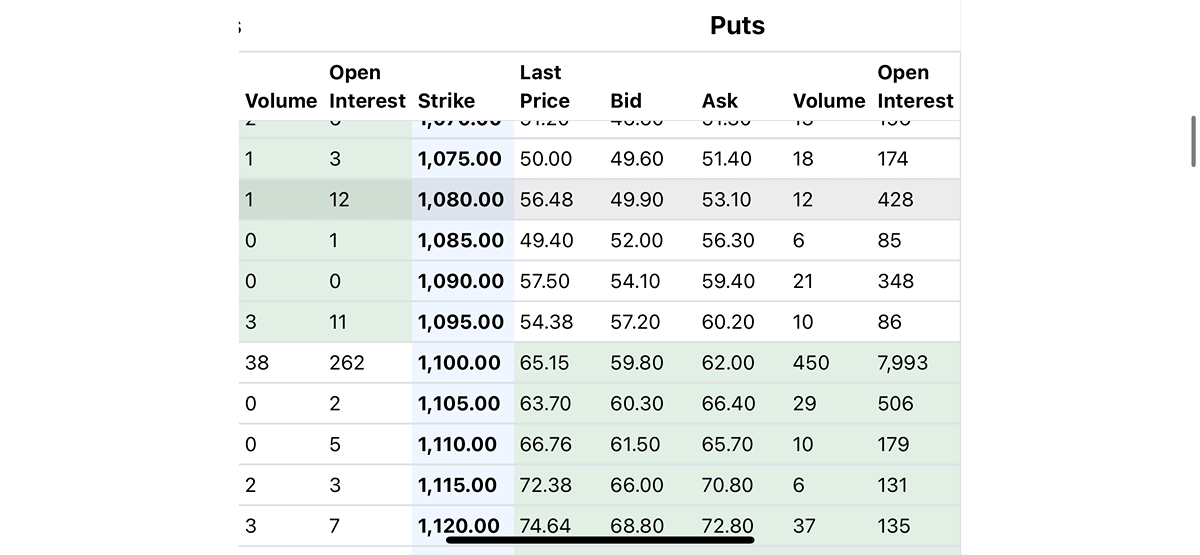This screenshot has height=555, width=1200.
Task: Click the vertical scrollbar thumb
Action: pos(1192,141)
